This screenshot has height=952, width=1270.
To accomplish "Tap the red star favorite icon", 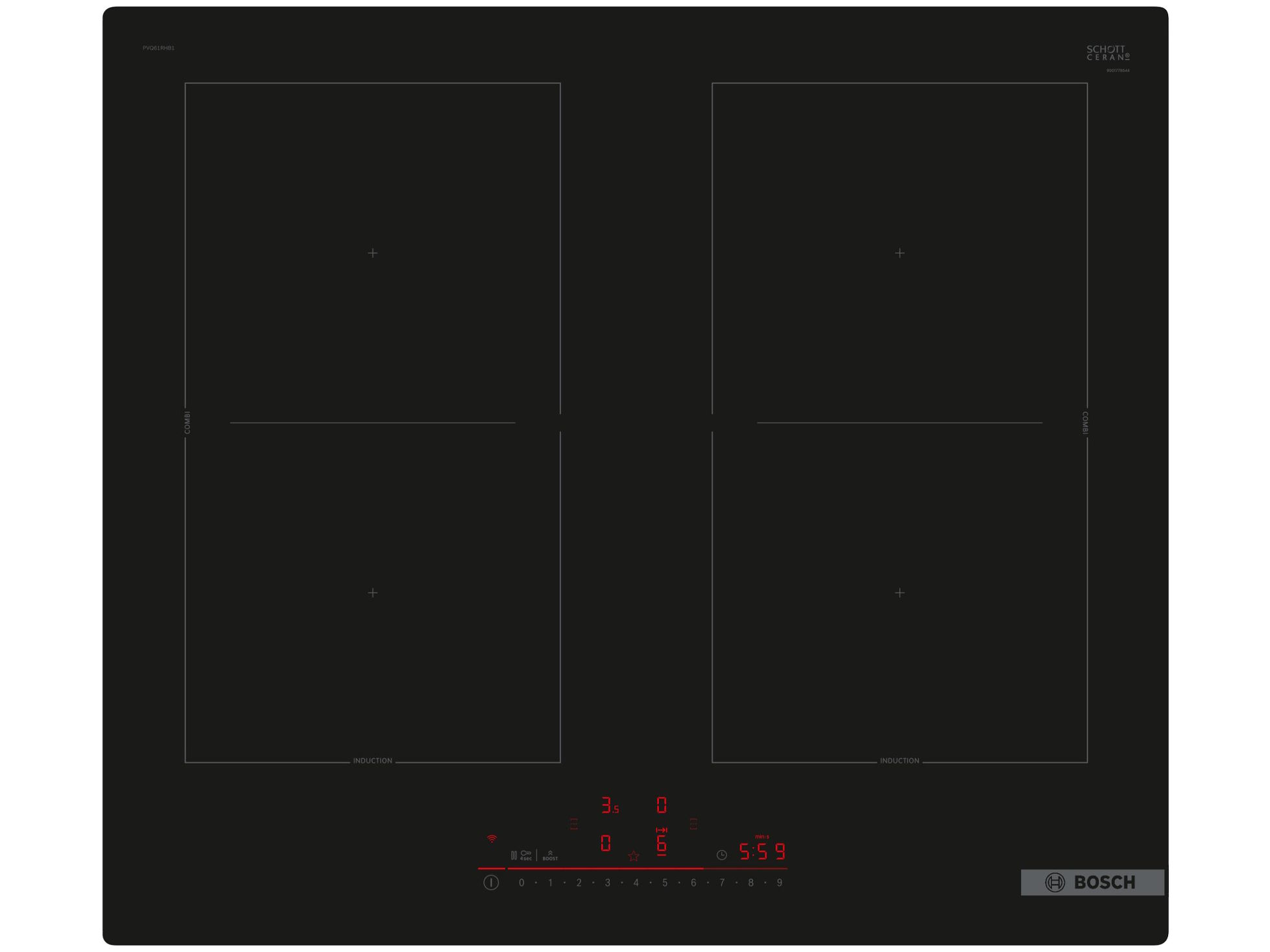I will (x=634, y=857).
